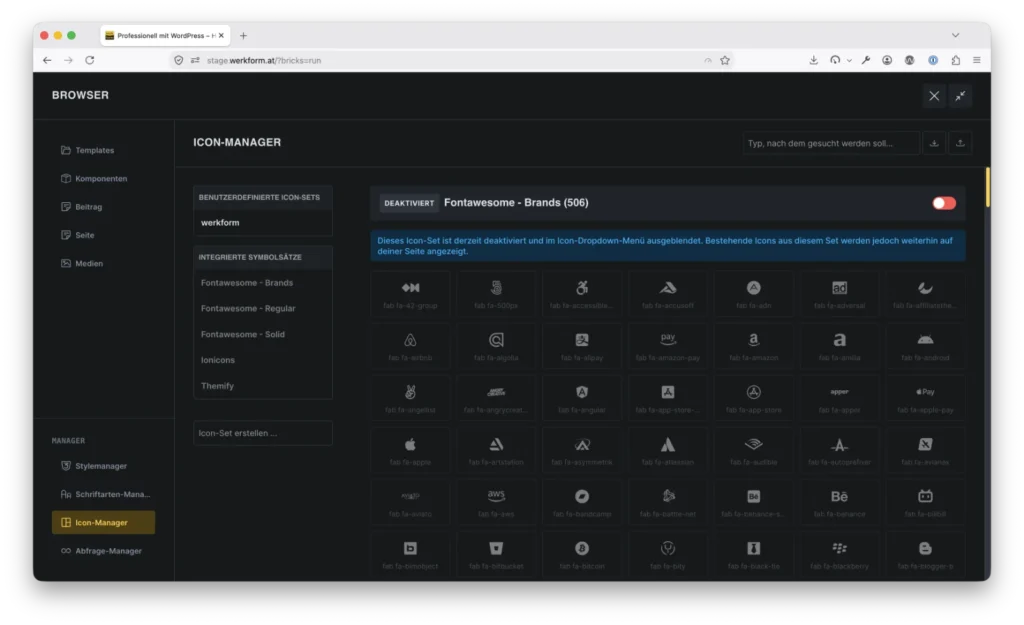Select the fab fa-android icon tile
The width and height of the screenshot is (1024, 625).
(925, 346)
